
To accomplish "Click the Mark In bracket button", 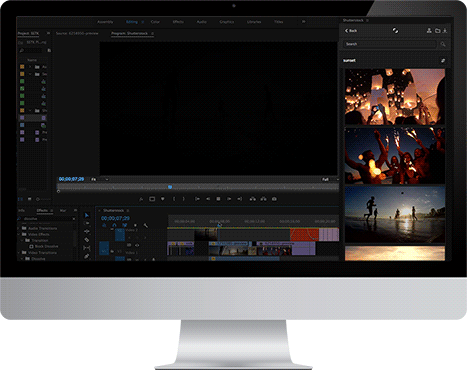I will (174, 199).
